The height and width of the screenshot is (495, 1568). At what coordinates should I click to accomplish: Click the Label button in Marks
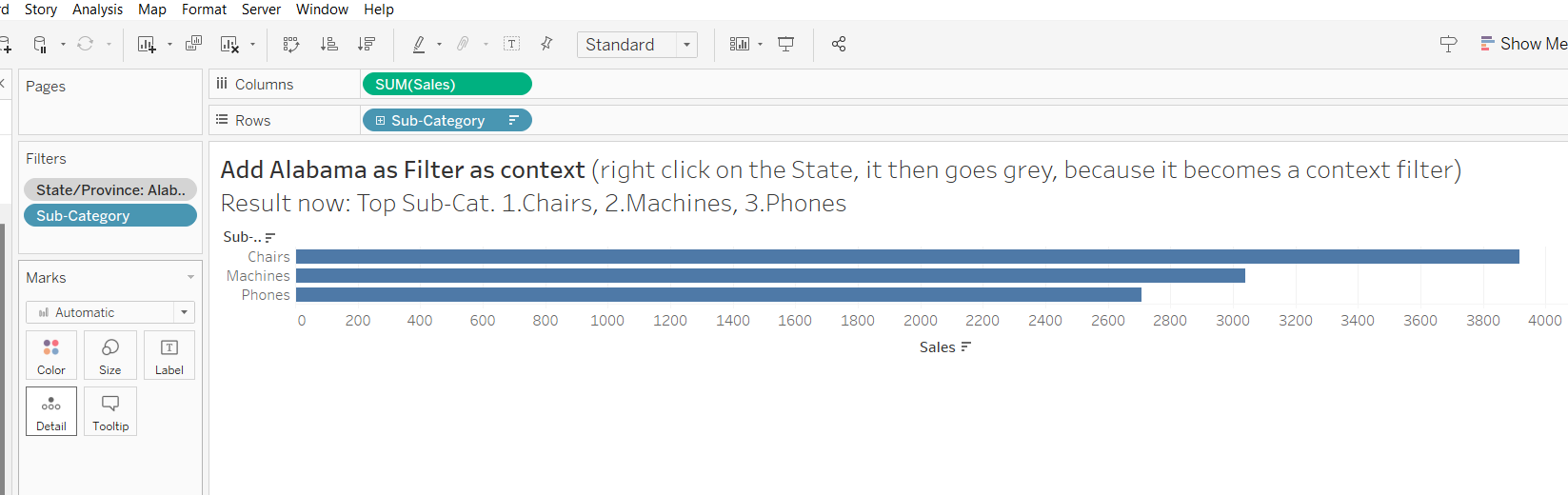[x=169, y=355]
